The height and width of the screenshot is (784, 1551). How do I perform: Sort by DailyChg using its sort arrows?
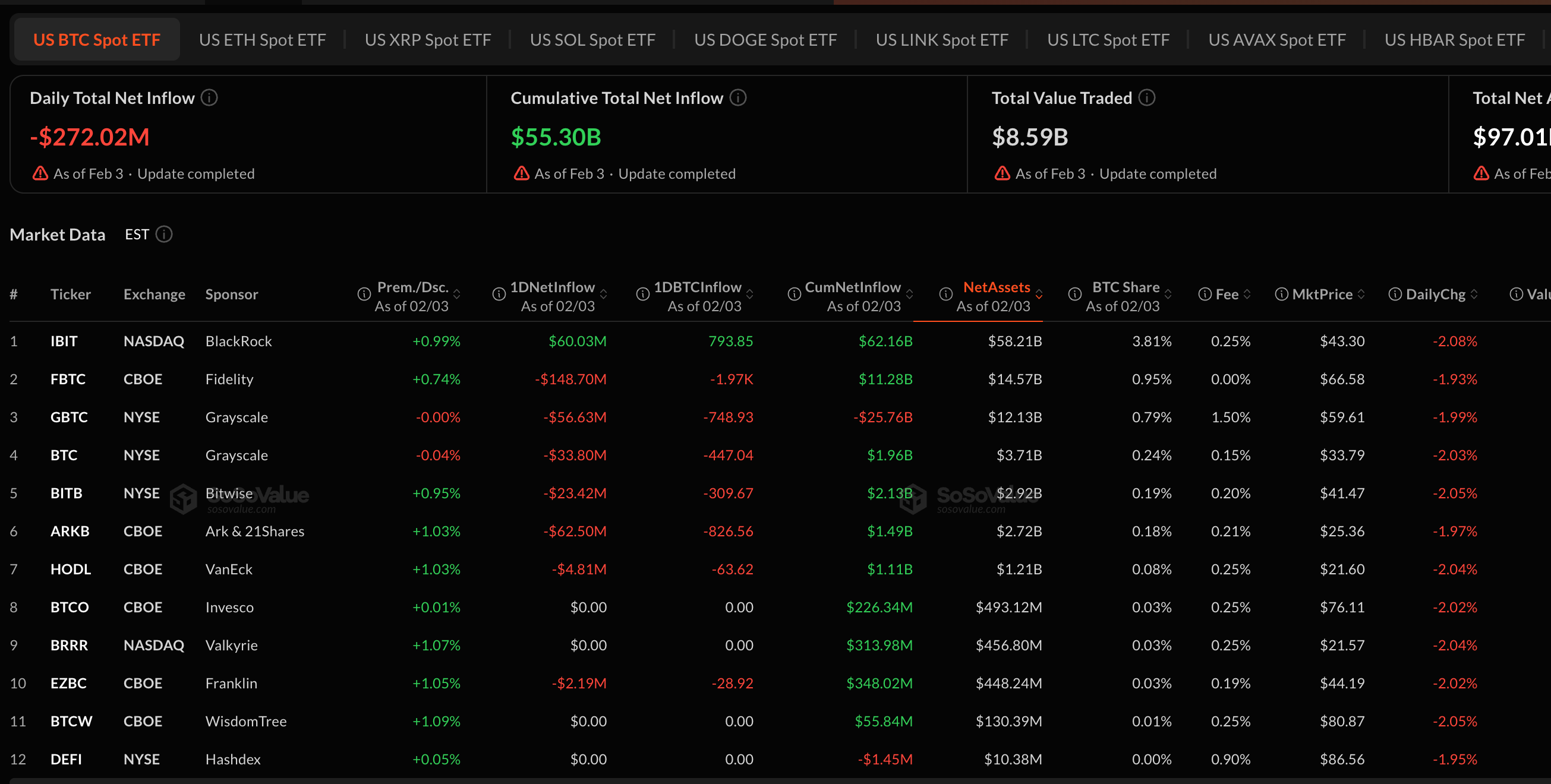point(1474,294)
